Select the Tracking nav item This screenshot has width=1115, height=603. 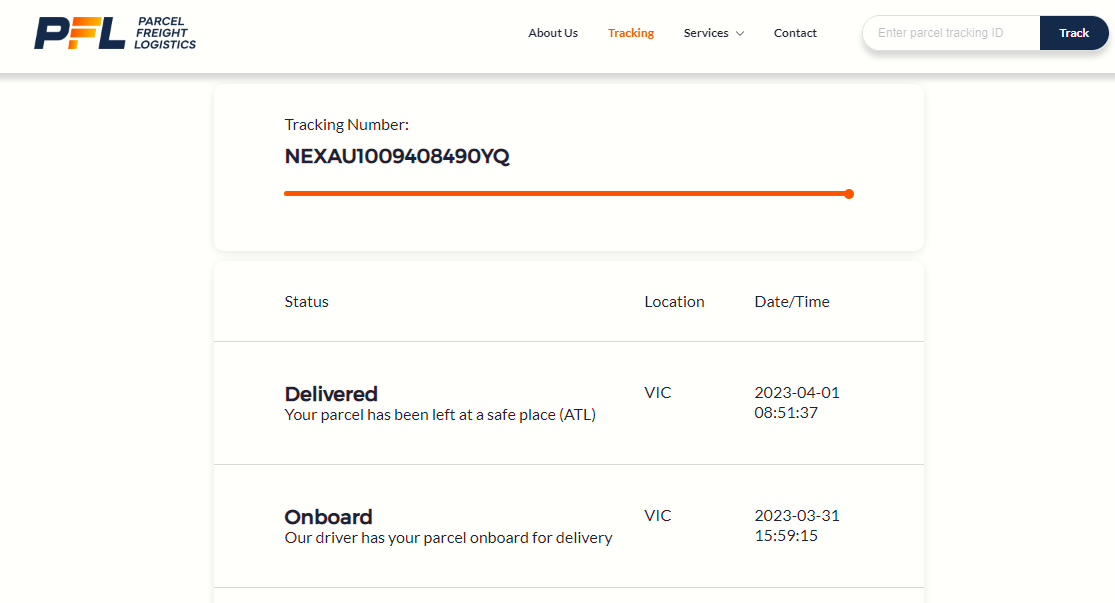(631, 33)
